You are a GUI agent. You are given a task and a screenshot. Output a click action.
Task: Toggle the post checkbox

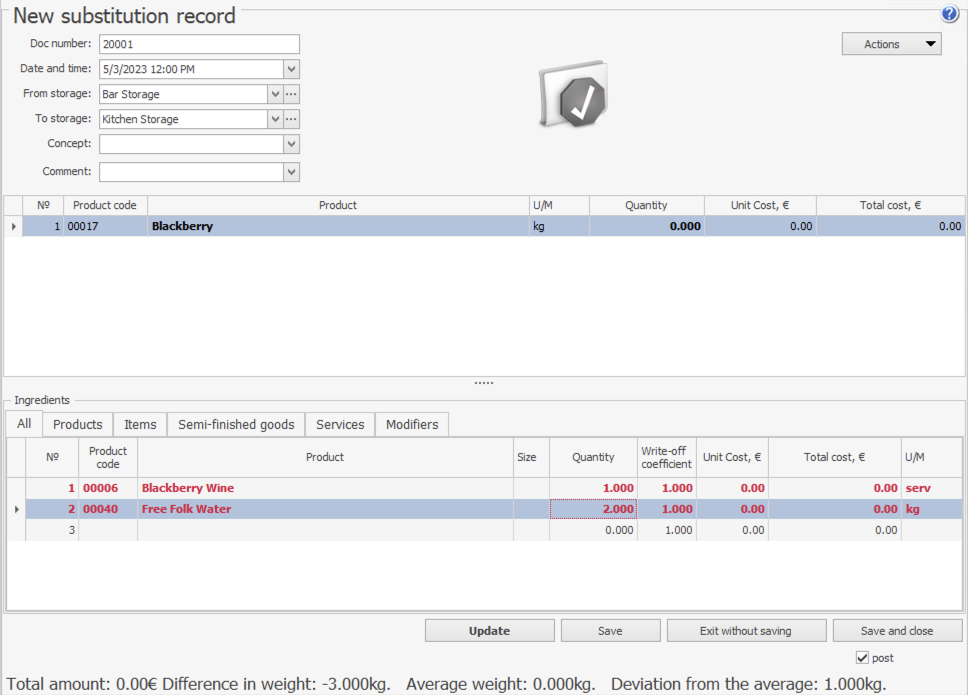[x=863, y=658]
